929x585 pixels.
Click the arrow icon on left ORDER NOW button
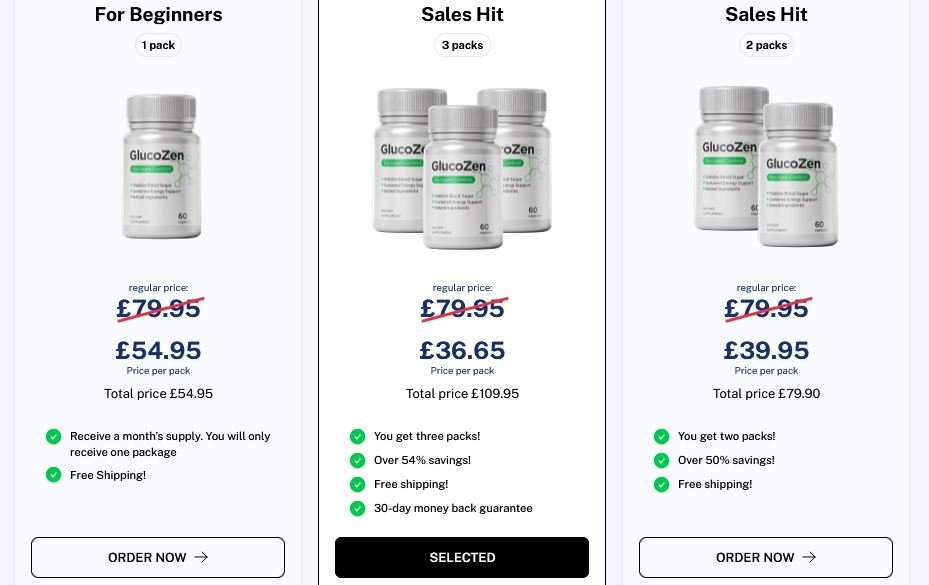point(200,557)
